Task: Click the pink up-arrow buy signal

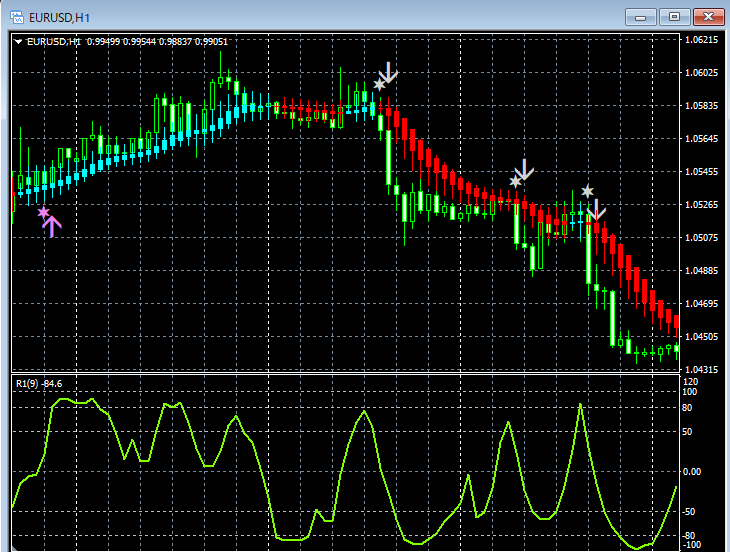Action: pyautogui.click(x=52, y=226)
